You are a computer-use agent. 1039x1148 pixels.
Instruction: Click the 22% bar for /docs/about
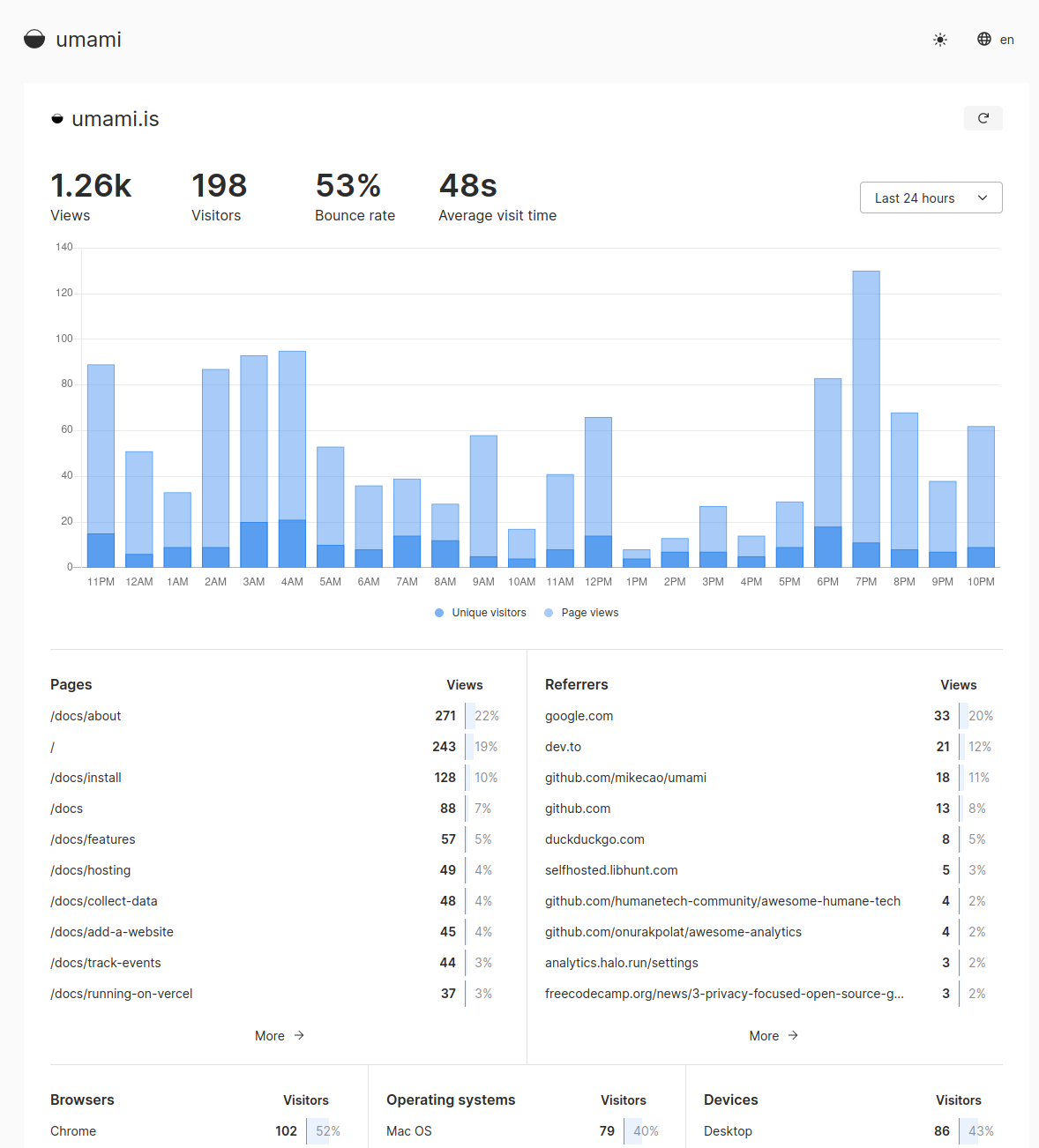coord(483,716)
